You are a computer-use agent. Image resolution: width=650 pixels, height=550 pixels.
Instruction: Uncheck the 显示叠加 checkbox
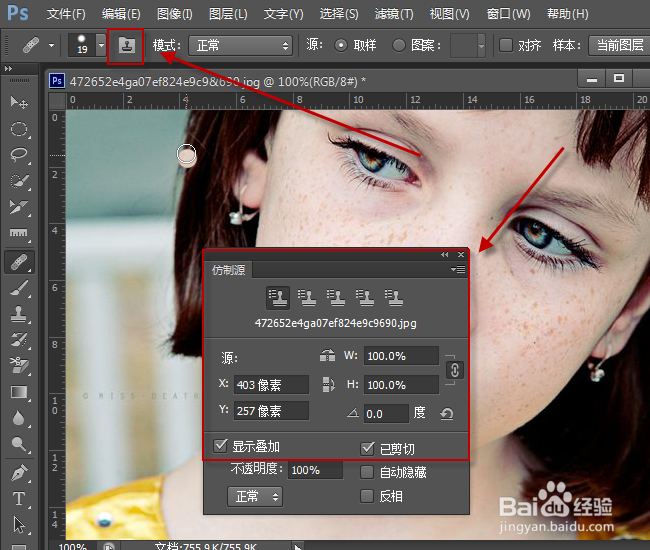click(220, 446)
